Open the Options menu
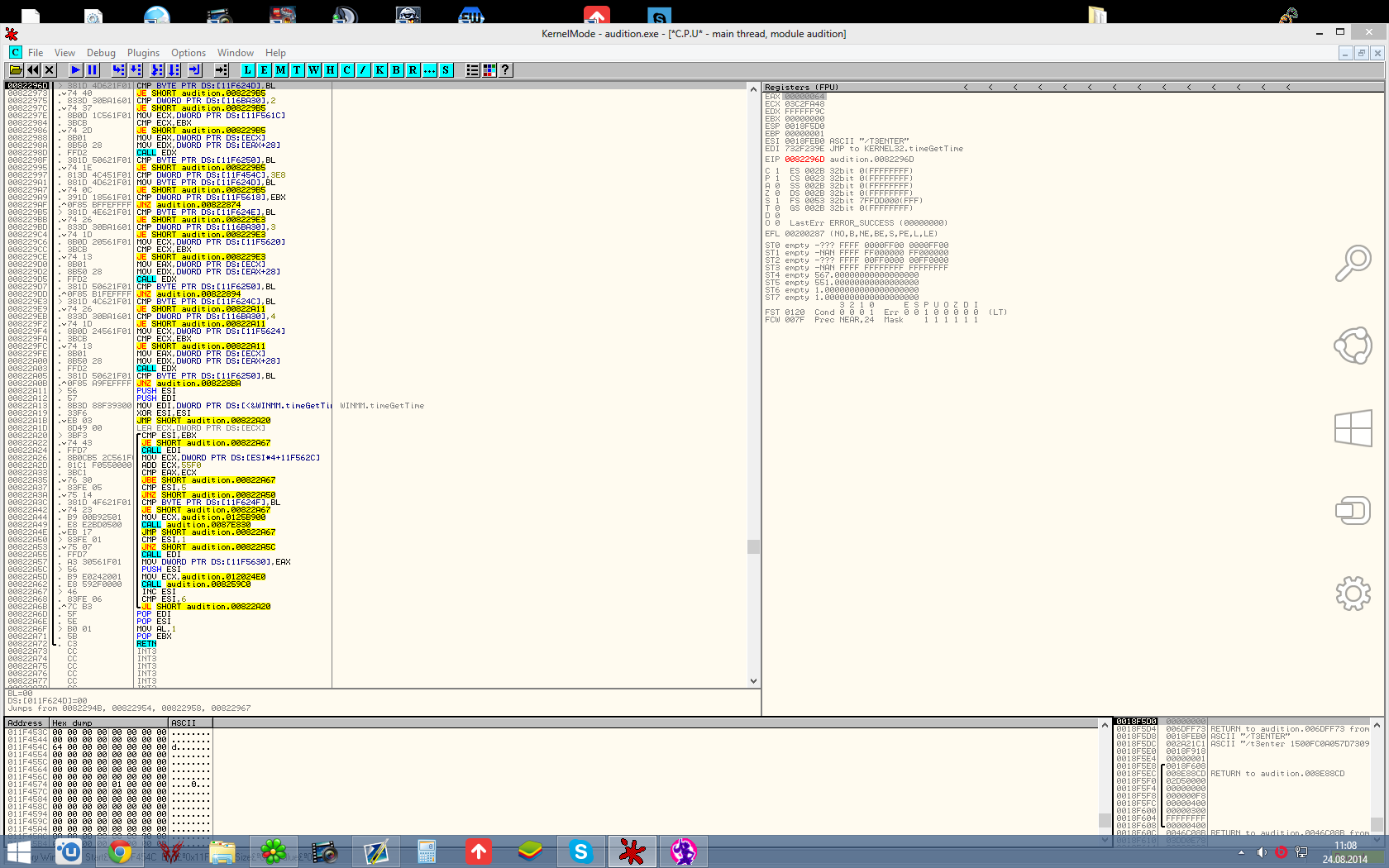This screenshot has height=868, width=1389. (189, 52)
